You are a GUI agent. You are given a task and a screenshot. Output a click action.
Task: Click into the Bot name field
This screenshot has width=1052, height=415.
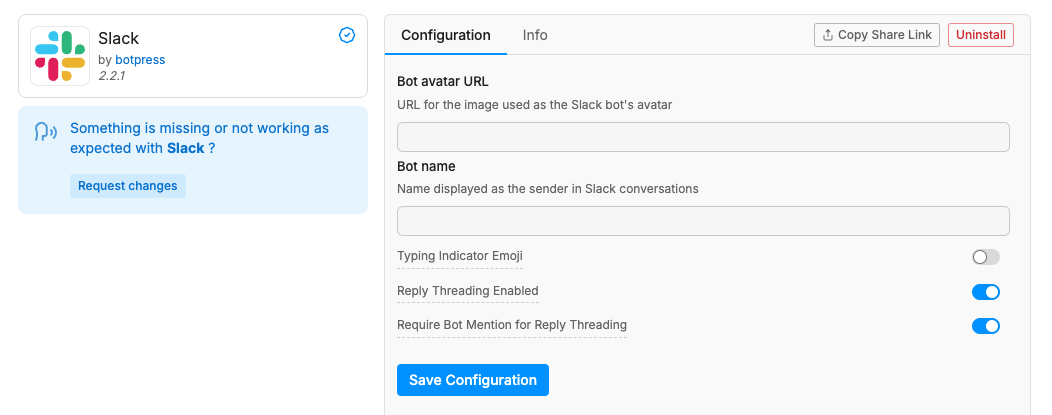(702, 221)
